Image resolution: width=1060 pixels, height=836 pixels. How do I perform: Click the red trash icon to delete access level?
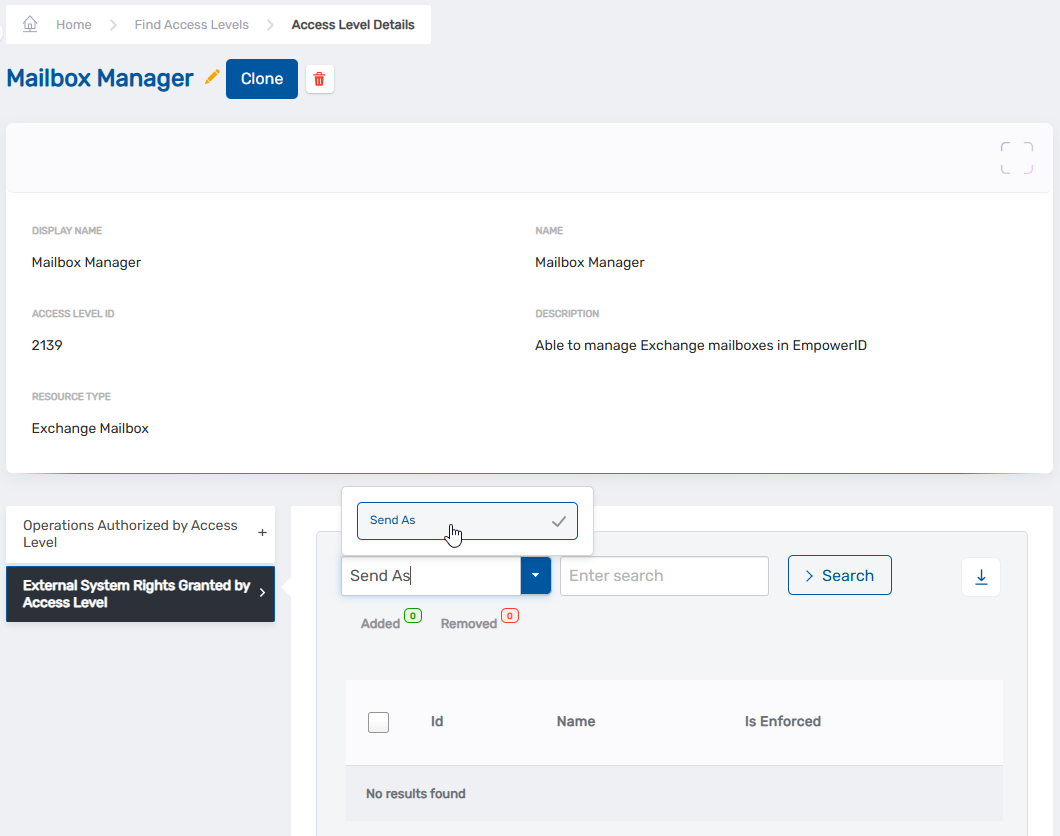[x=319, y=78]
